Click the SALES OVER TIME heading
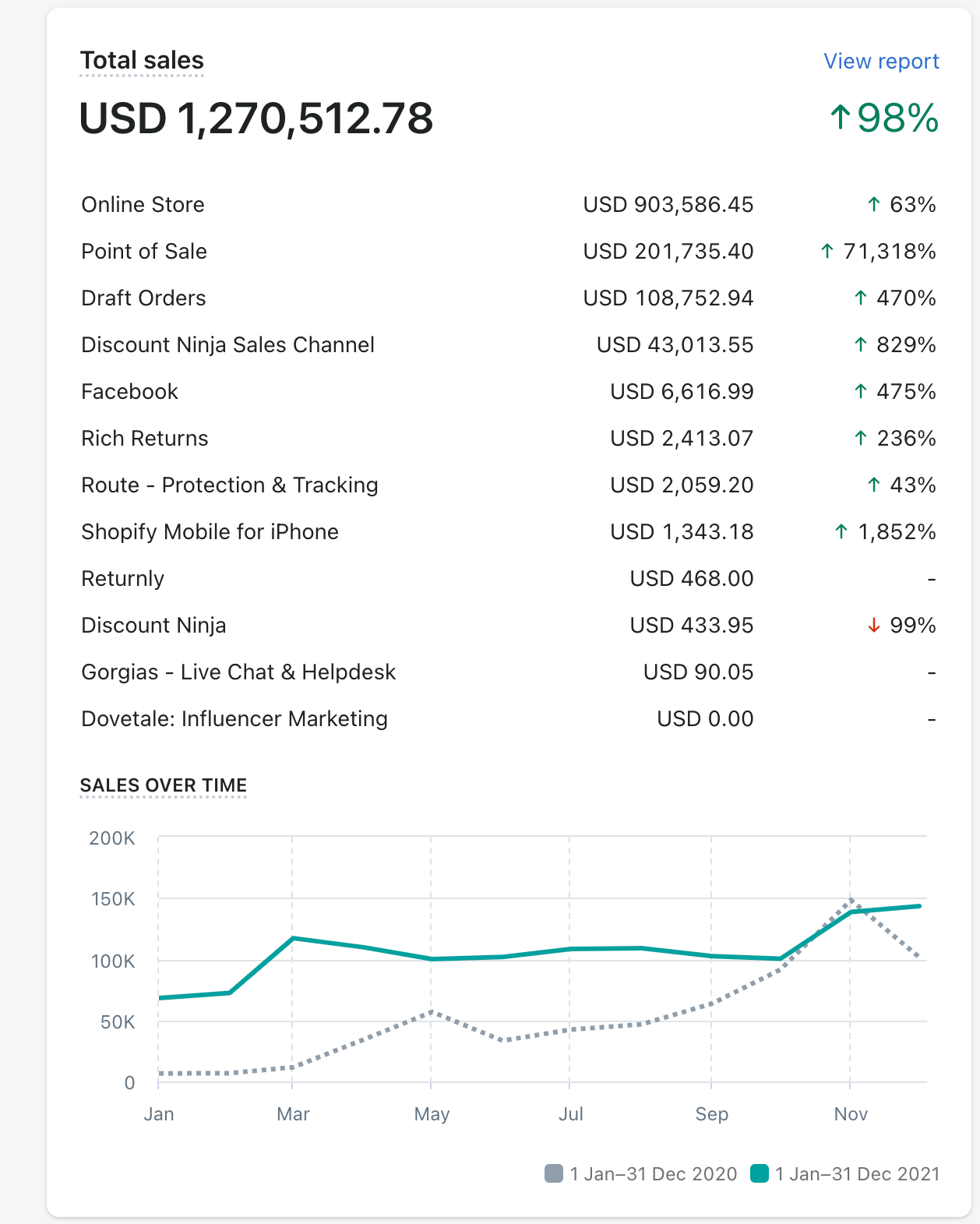 164,785
